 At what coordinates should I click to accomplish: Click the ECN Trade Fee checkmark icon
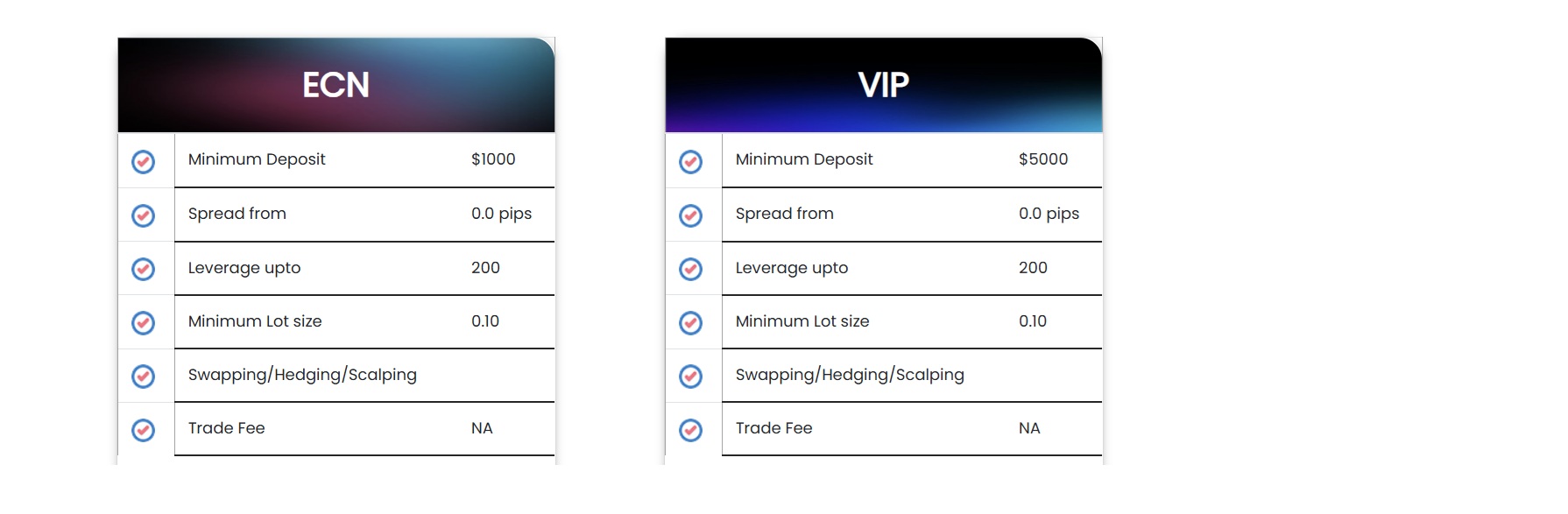tap(144, 430)
